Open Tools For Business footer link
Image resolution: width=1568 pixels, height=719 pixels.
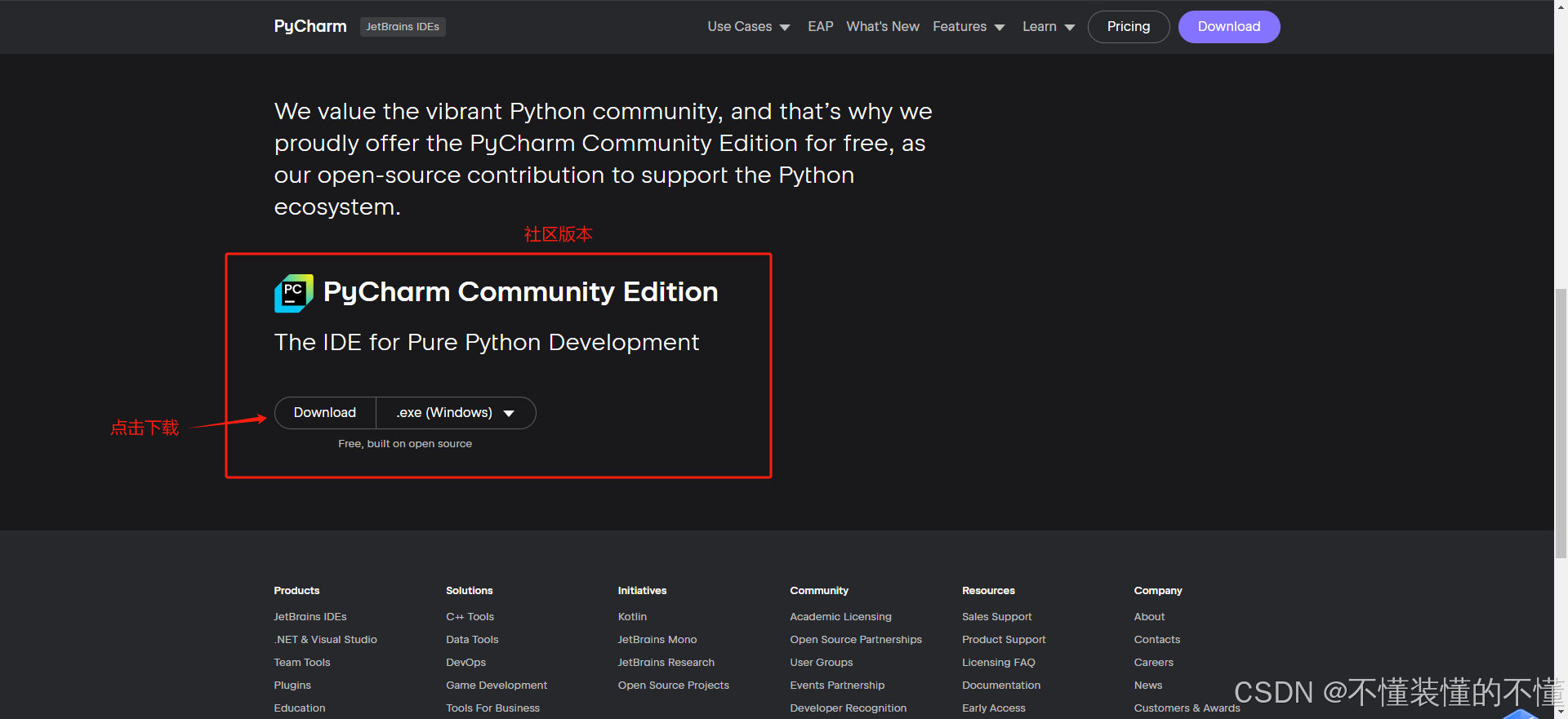pyautogui.click(x=493, y=708)
